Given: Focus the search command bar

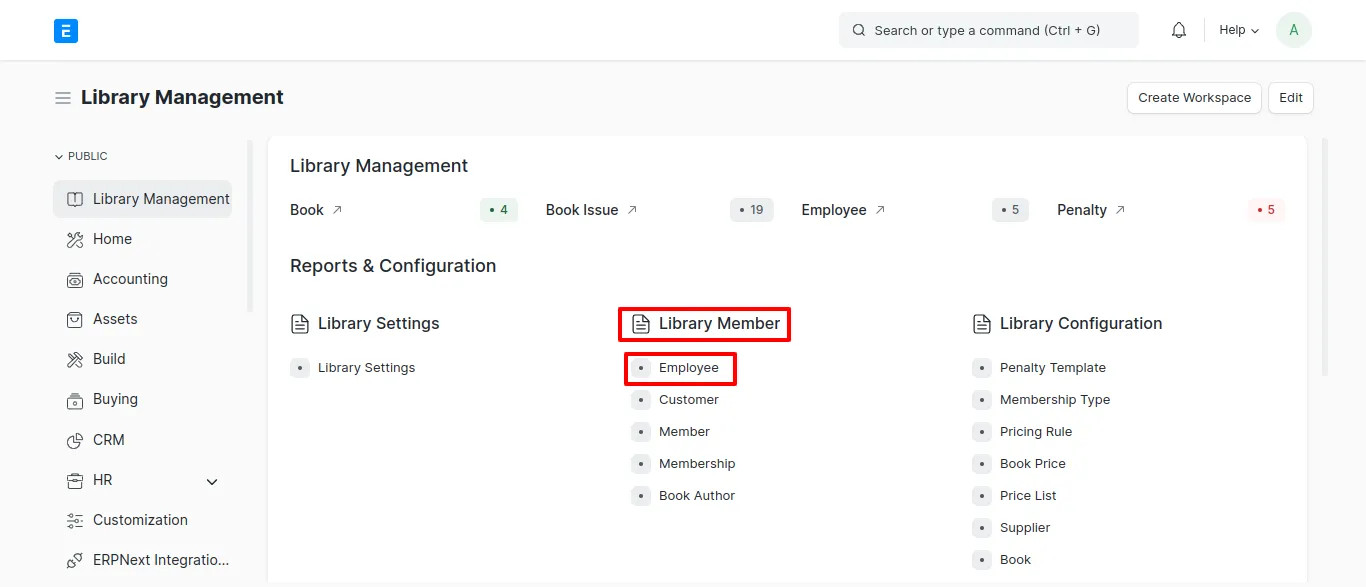Looking at the screenshot, I should 988,30.
